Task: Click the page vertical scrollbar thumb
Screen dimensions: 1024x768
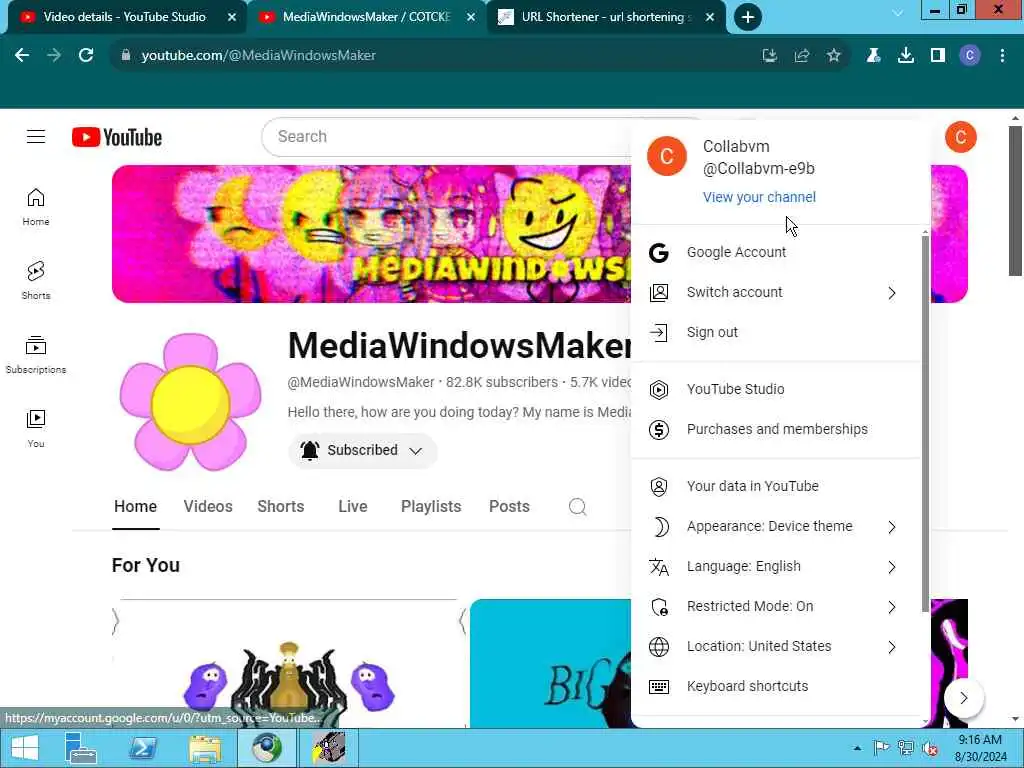Action: coord(1015,199)
